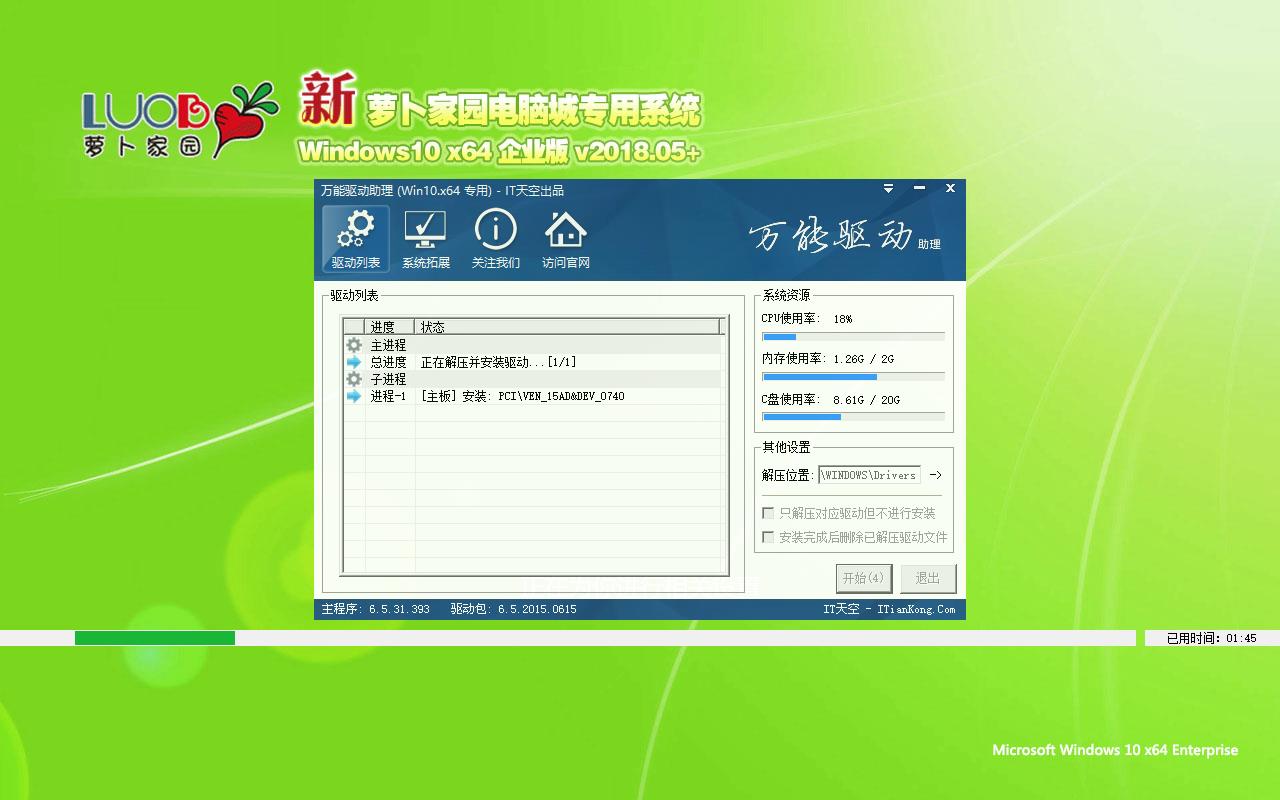Image resolution: width=1280 pixels, height=800 pixels.
Task: Select the 主进程 row
Action: click(x=532, y=345)
